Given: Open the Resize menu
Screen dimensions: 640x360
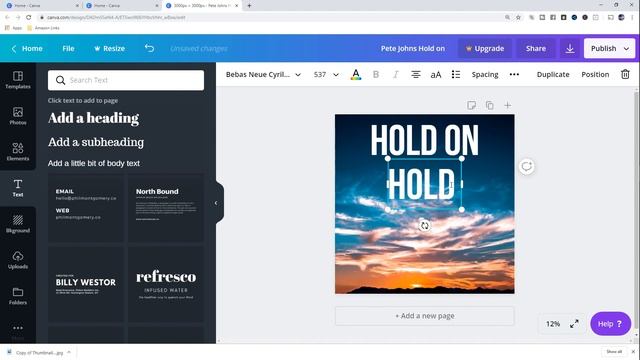Looking at the screenshot, I should (109, 49).
